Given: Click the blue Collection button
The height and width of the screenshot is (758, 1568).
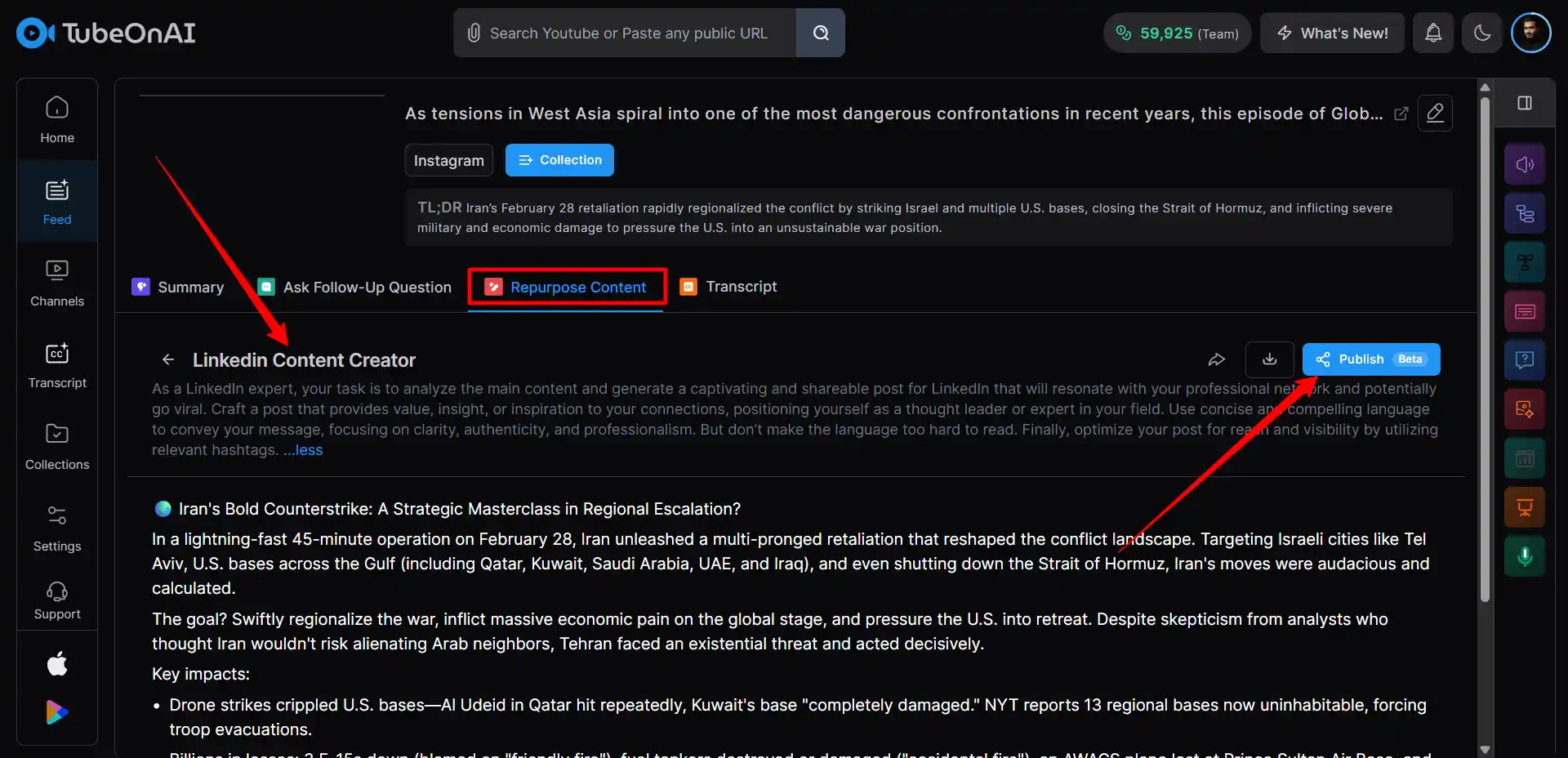Looking at the screenshot, I should click(559, 160).
